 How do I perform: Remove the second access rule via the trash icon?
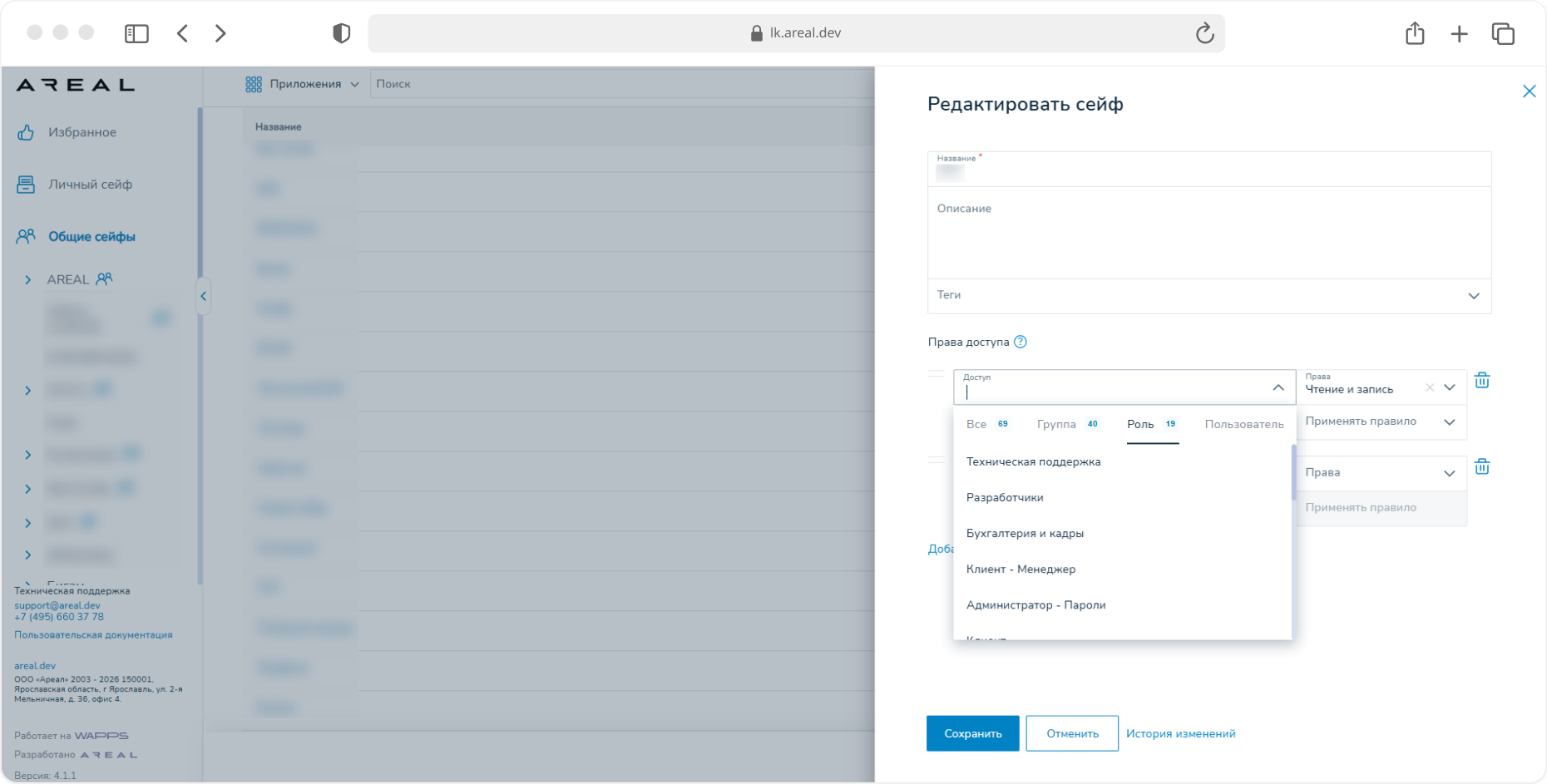pos(1482,466)
